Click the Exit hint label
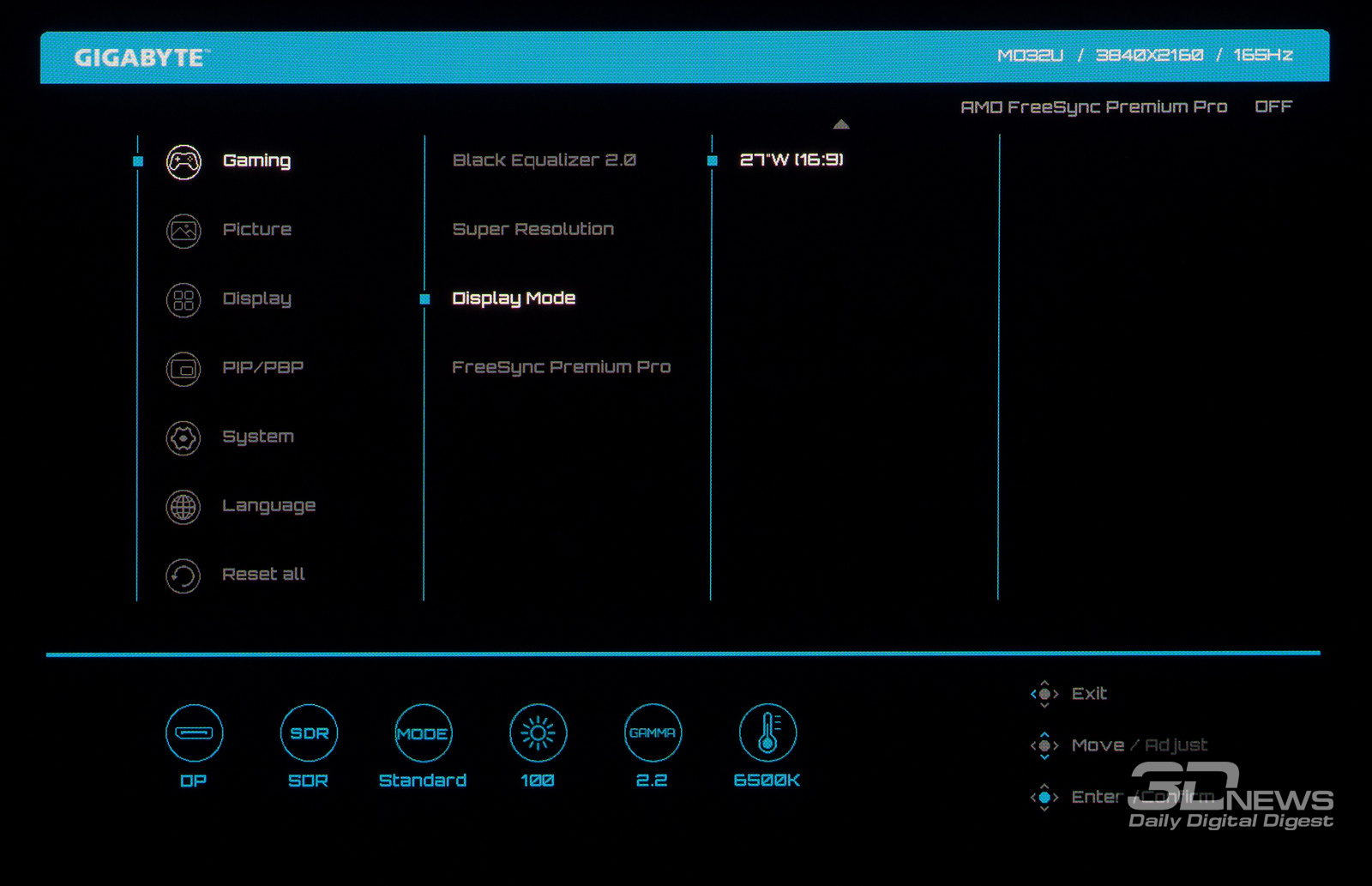This screenshot has height=886, width=1372. pos(1089,694)
